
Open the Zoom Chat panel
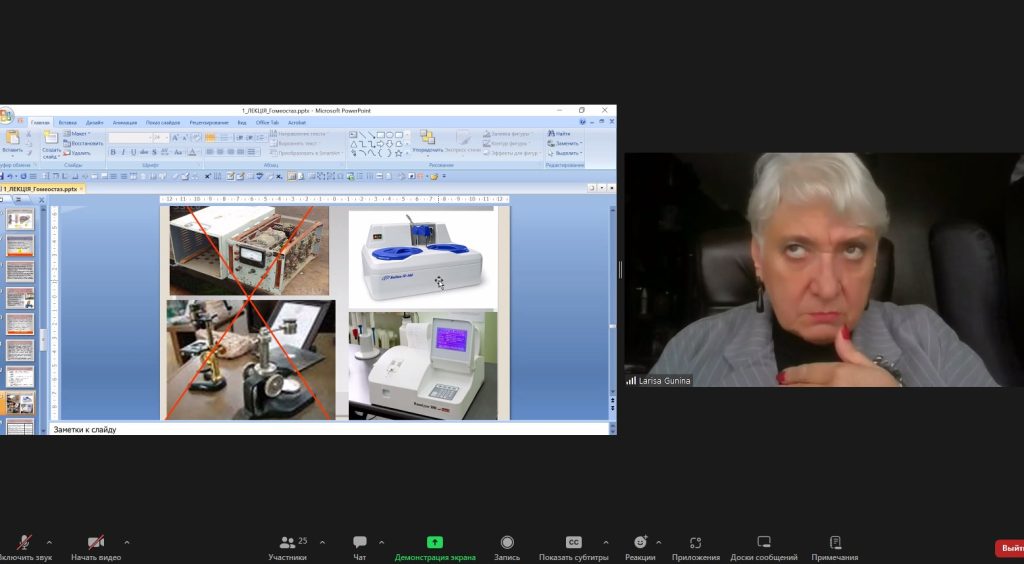(x=360, y=543)
